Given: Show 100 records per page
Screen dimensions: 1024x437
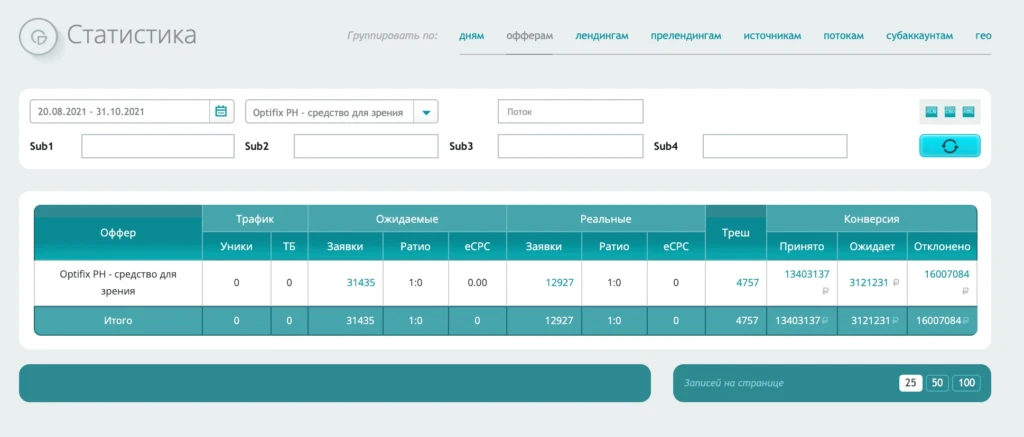Looking at the screenshot, I should pyautogui.click(x=967, y=383).
